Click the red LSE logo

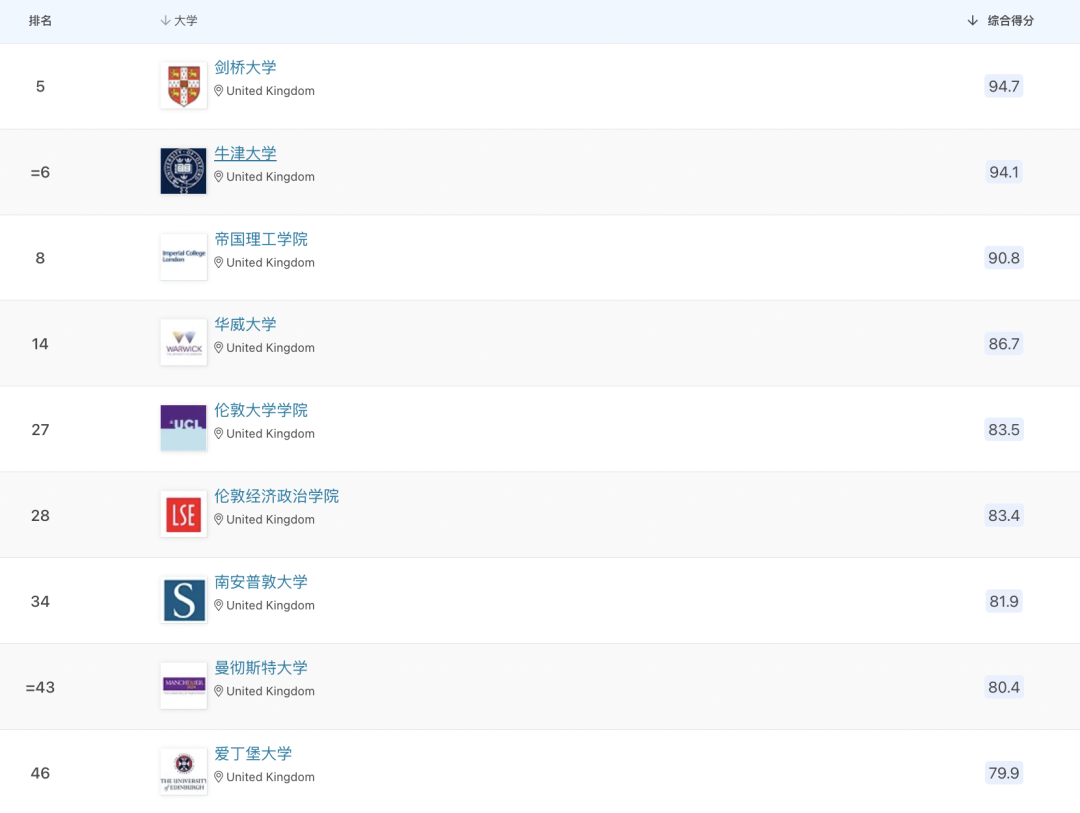click(184, 514)
